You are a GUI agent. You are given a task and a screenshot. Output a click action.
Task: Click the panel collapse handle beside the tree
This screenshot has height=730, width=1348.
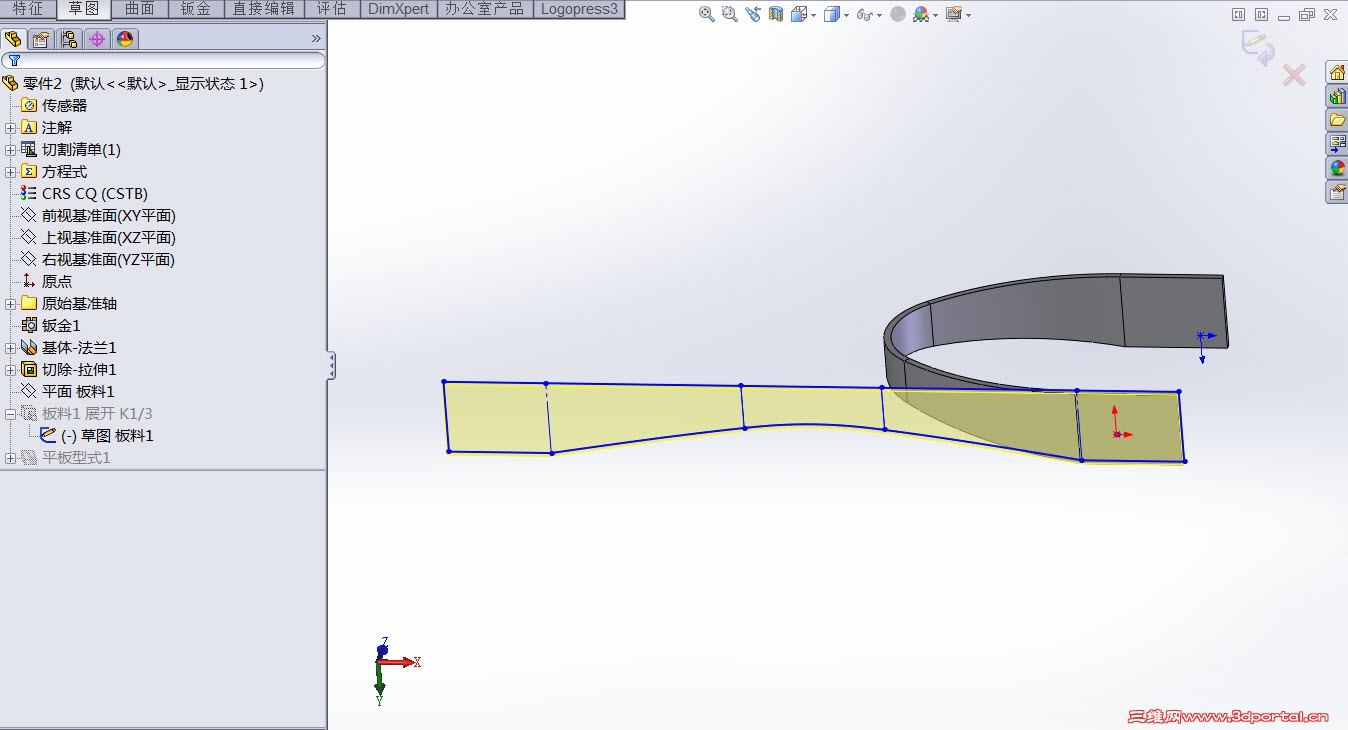pyautogui.click(x=331, y=366)
